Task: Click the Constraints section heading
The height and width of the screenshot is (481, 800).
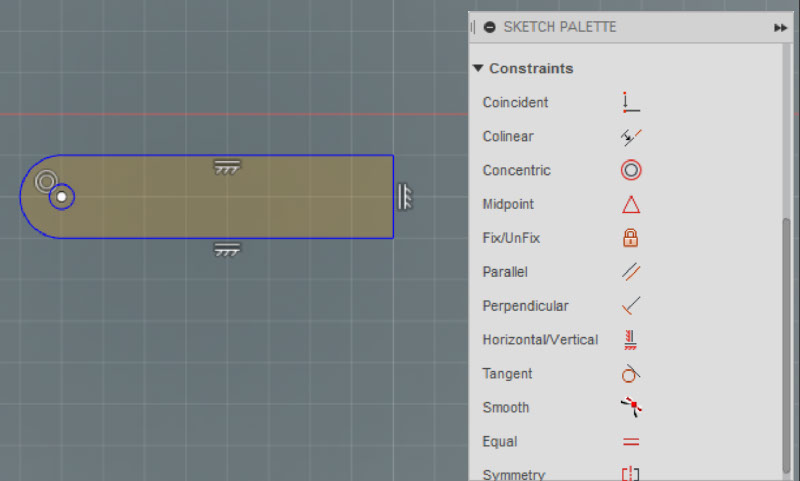Action: [x=531, y=68]
